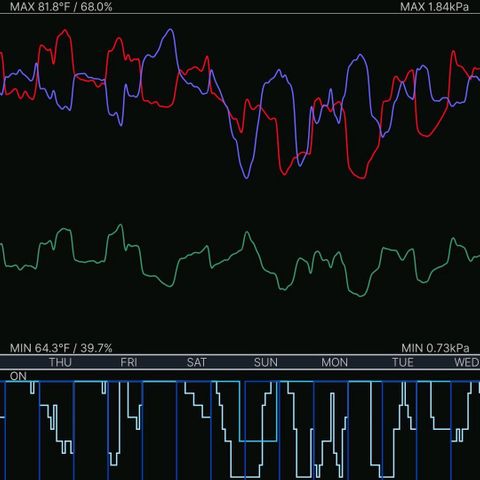Select the TUE day label

click(403, 362)
